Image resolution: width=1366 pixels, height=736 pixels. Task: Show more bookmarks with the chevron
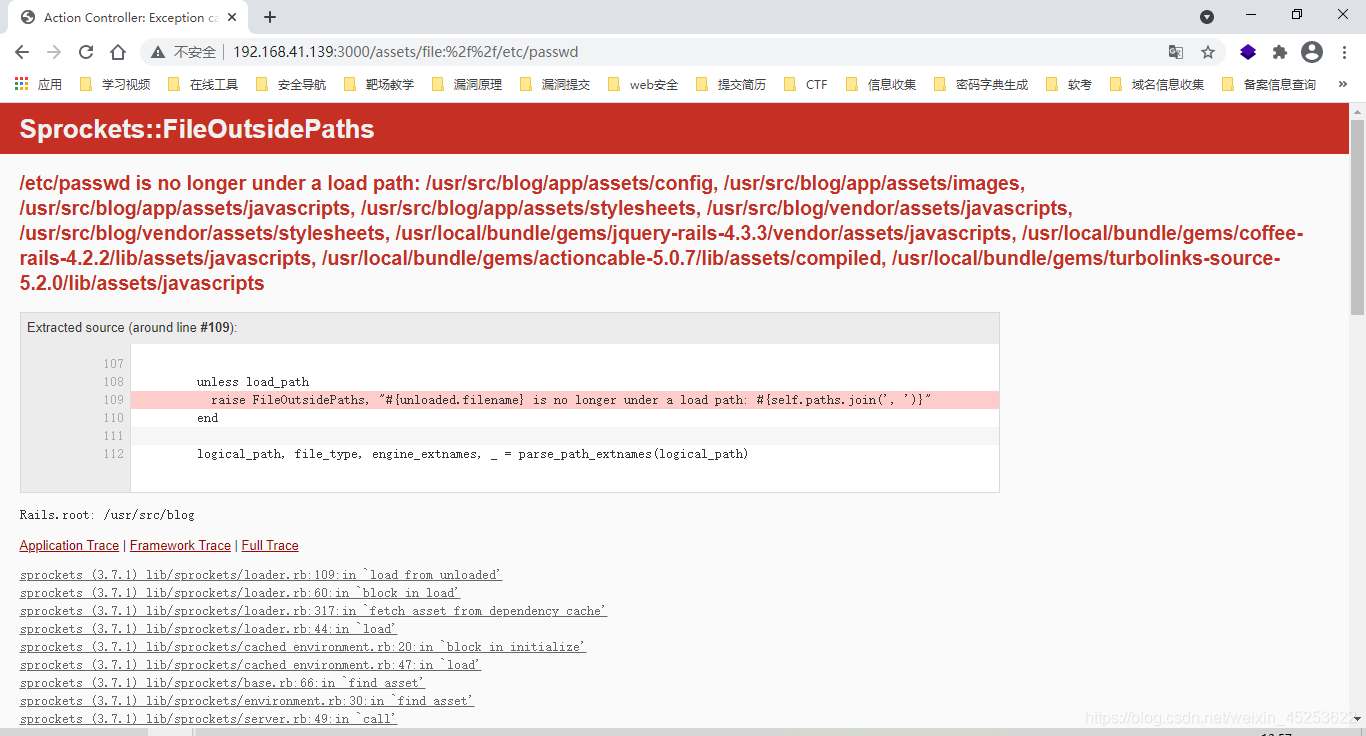(1343, 84)
